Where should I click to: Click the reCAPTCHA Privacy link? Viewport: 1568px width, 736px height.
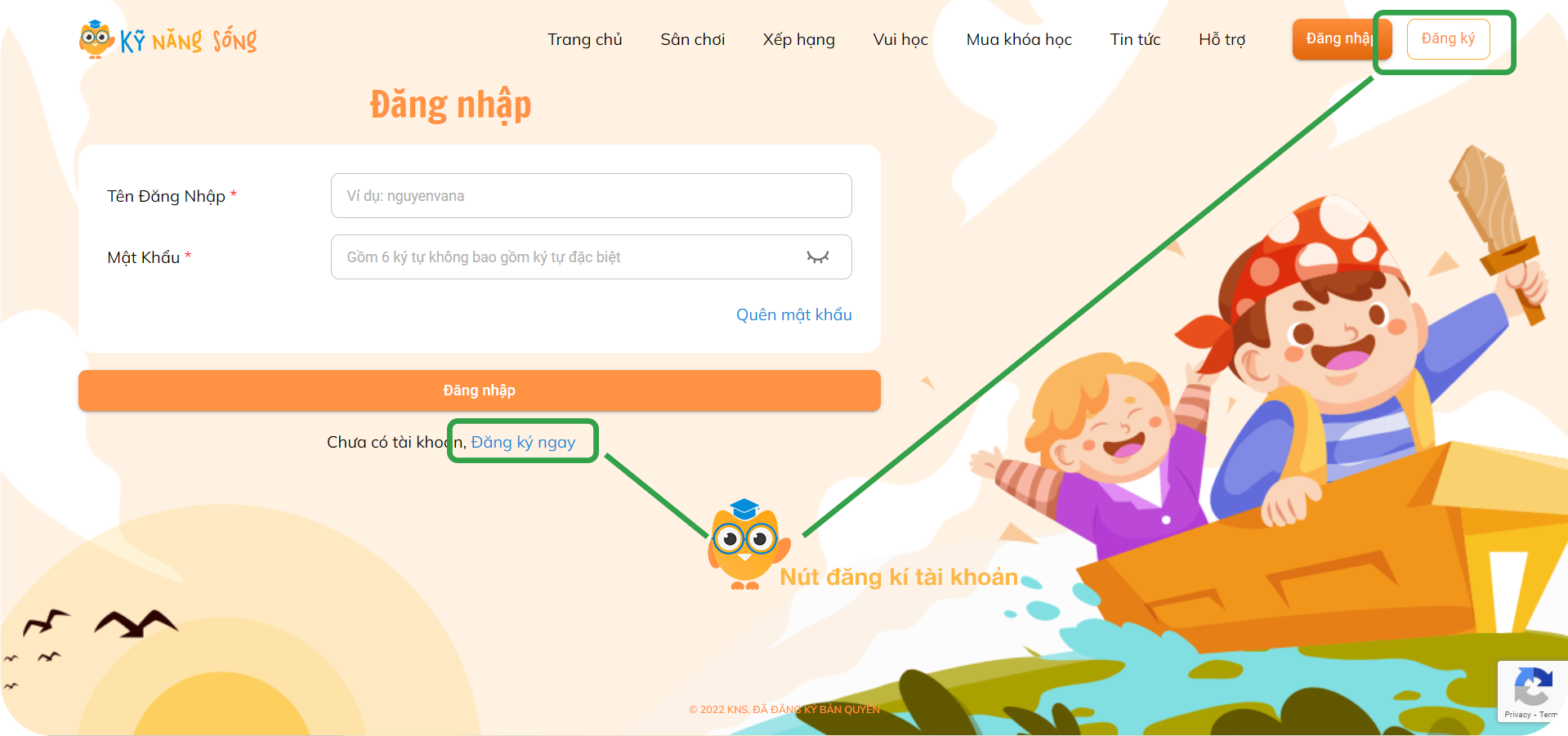pos(1517,715)
